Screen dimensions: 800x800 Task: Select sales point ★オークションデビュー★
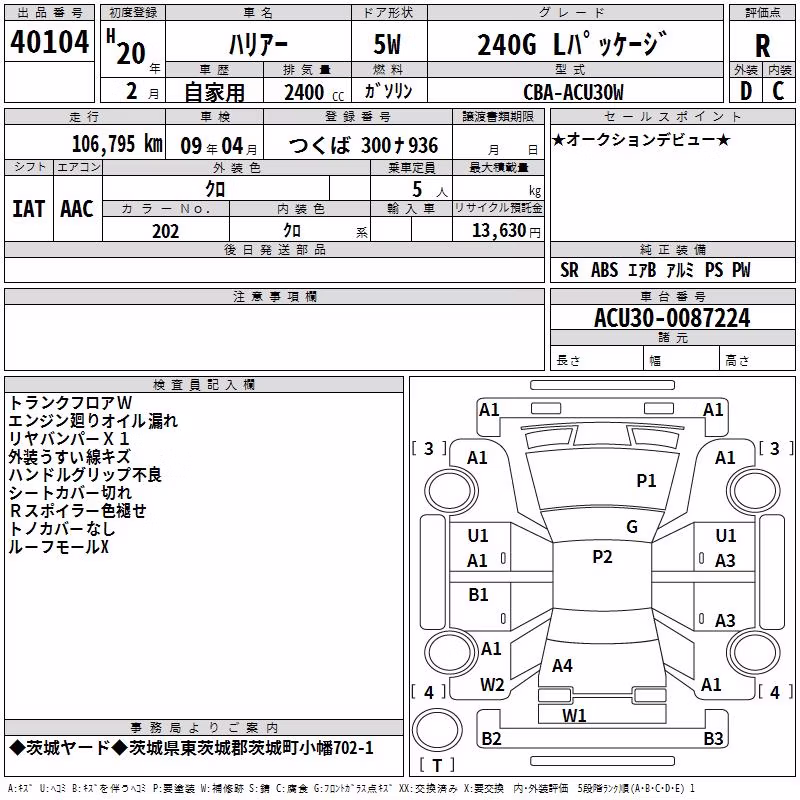641,139
